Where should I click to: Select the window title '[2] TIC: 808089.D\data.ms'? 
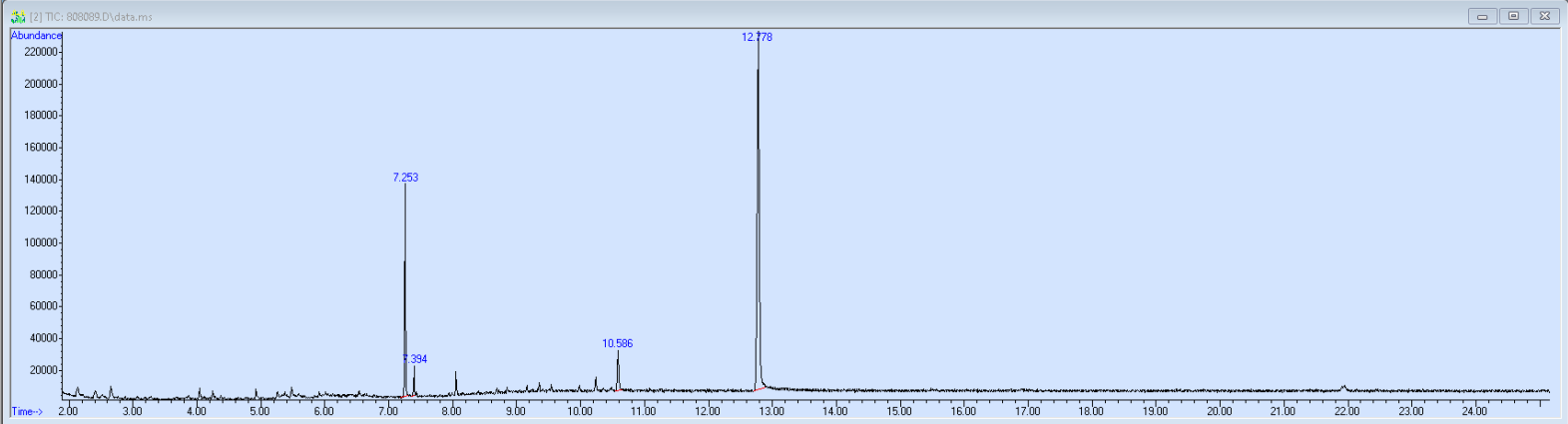pyautogui.click(x=91, y=17)
